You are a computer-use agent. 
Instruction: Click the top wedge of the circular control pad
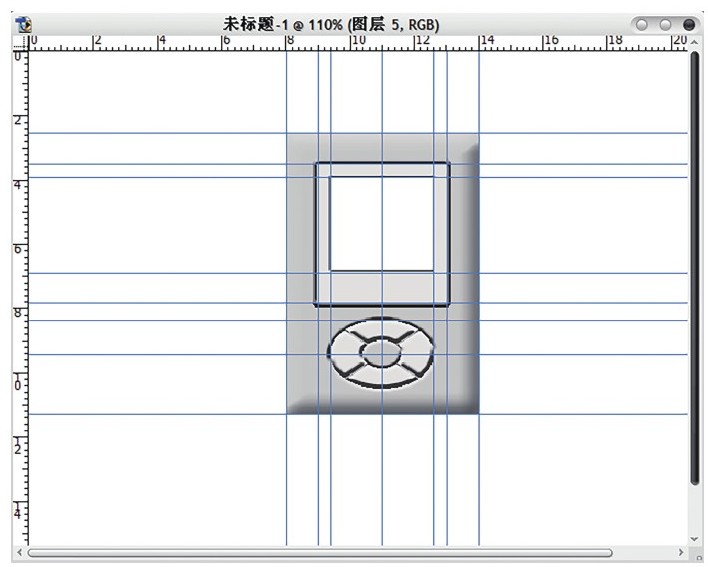pos(382,329)
